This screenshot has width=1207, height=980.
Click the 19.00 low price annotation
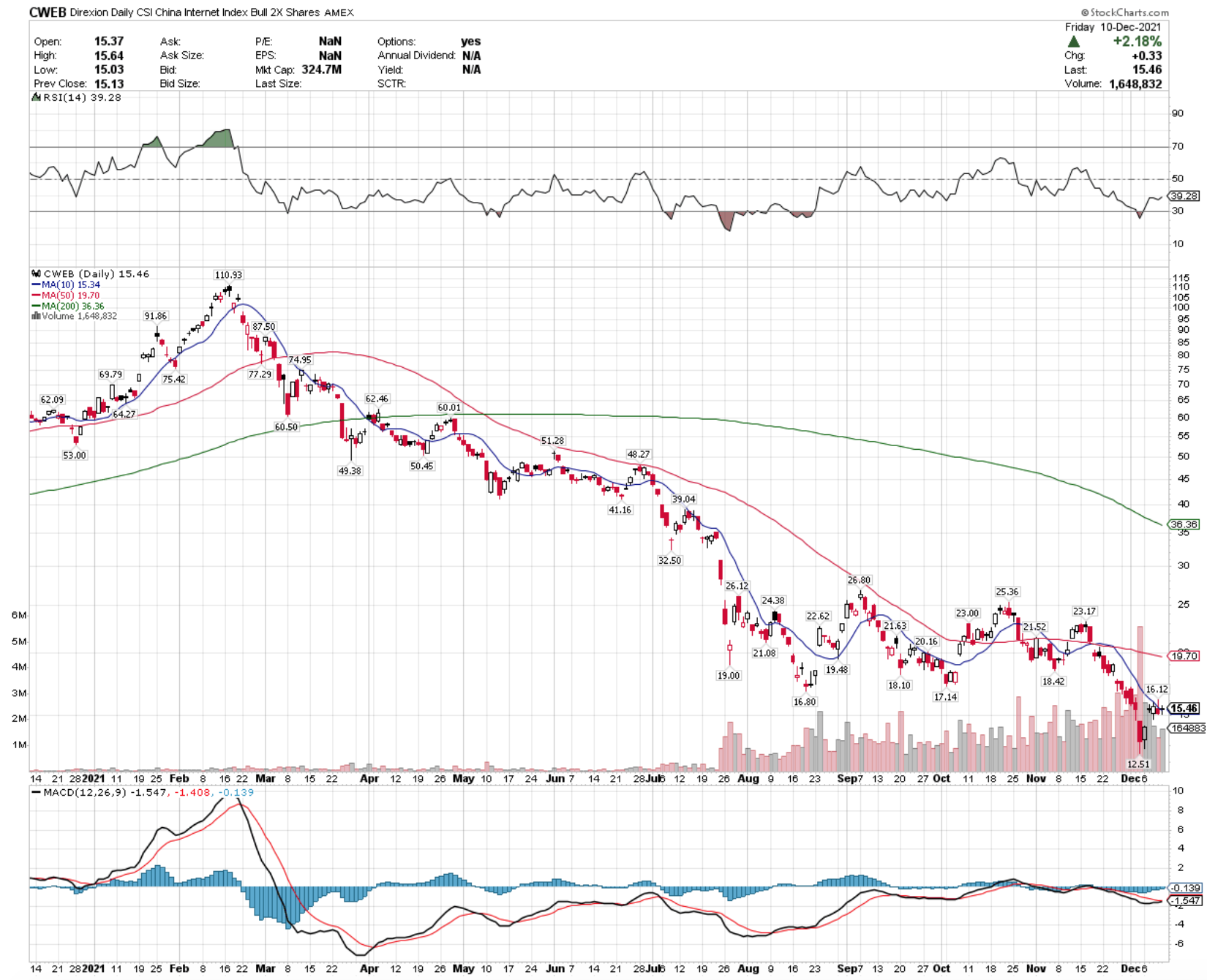729,675
